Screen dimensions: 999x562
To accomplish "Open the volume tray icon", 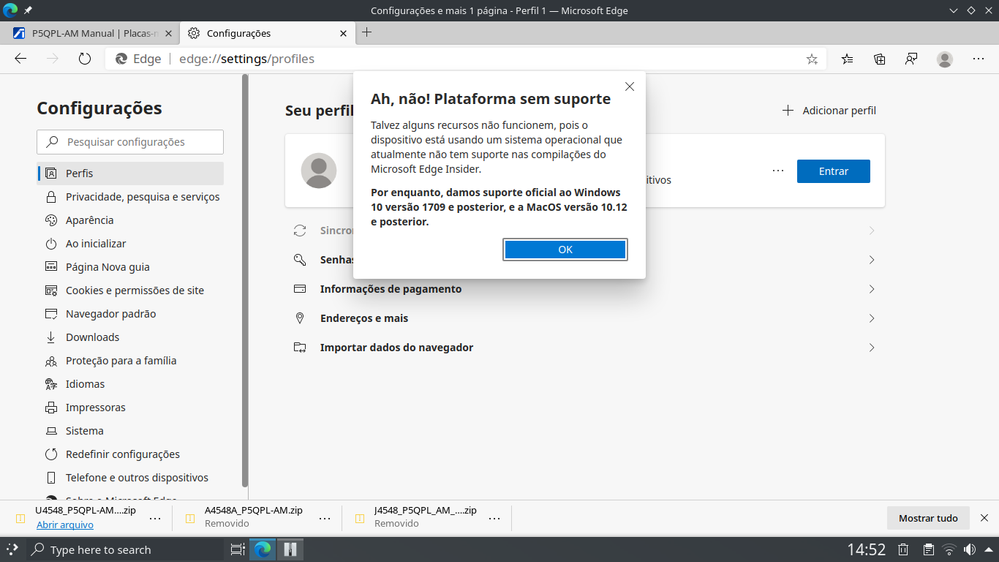I will (x=970, y=549).
